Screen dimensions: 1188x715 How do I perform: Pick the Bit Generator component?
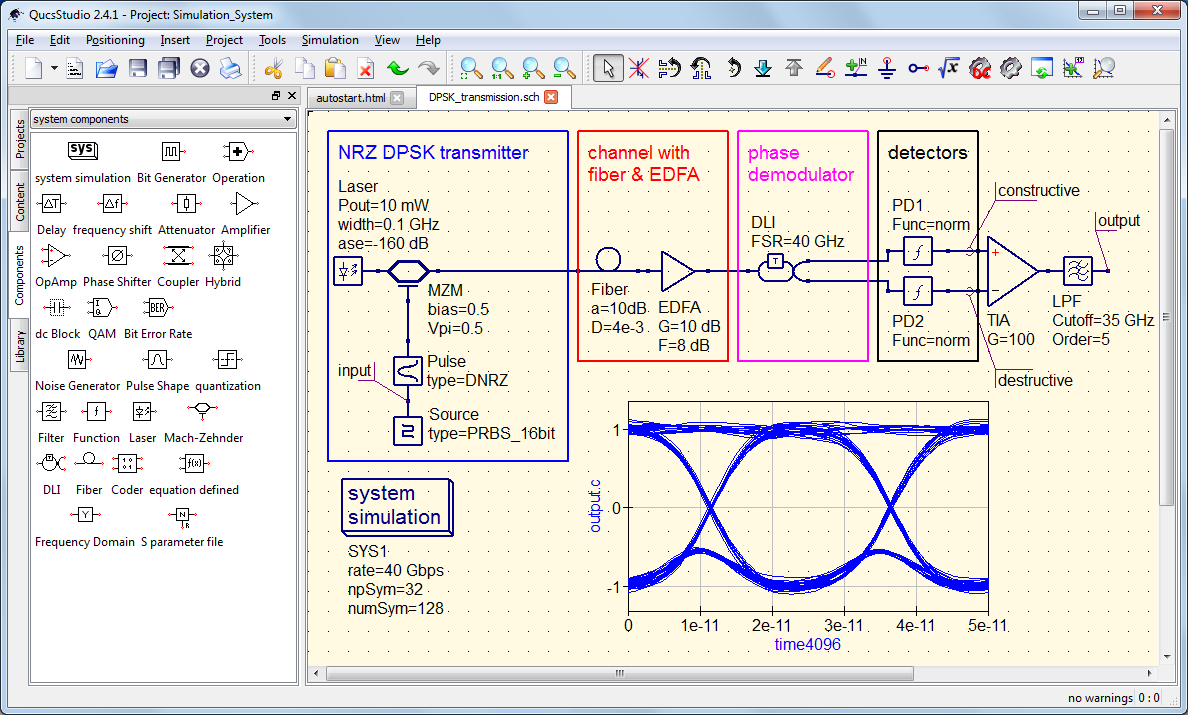click(171, 152)
